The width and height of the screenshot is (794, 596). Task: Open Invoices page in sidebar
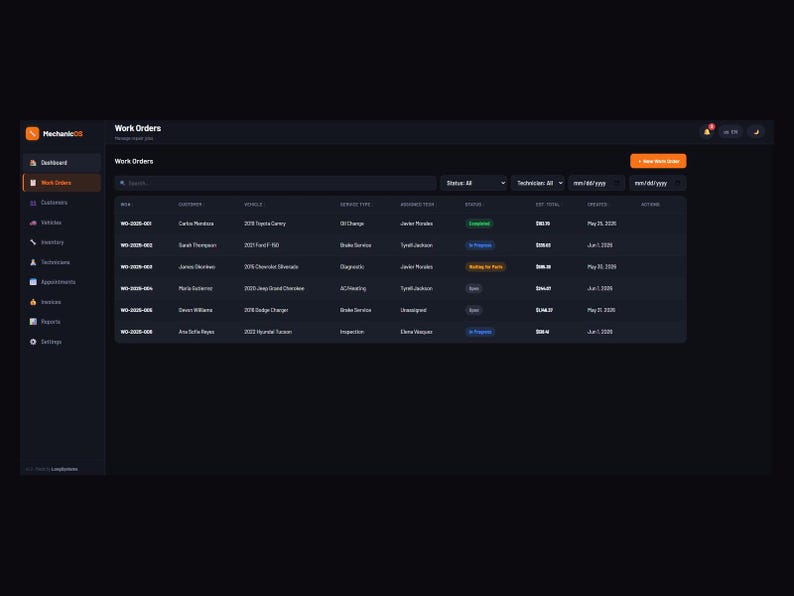(x=62, y=302)
